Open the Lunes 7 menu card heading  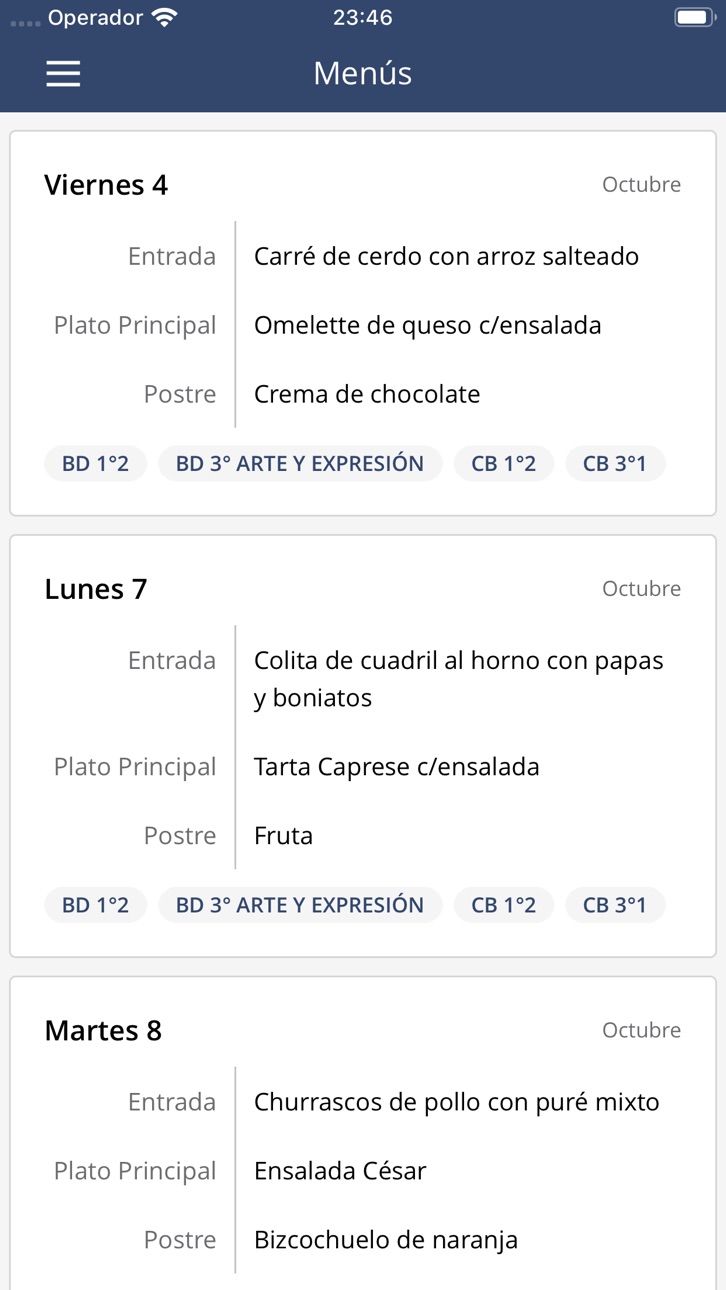[x=96, y=589]
